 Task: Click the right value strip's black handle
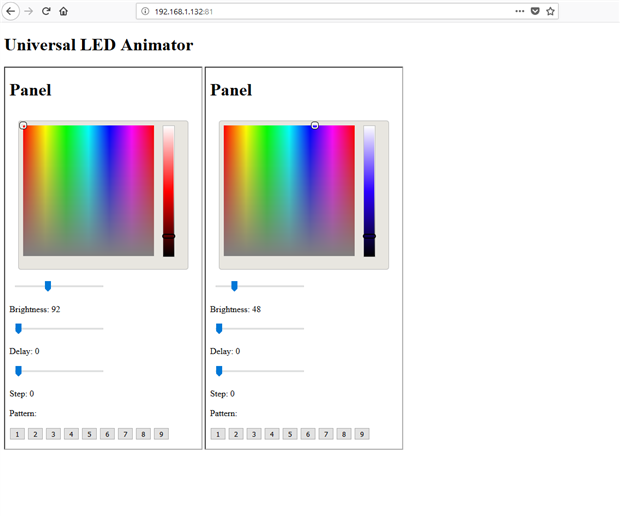pyautogui.click(x=369, y=236)
